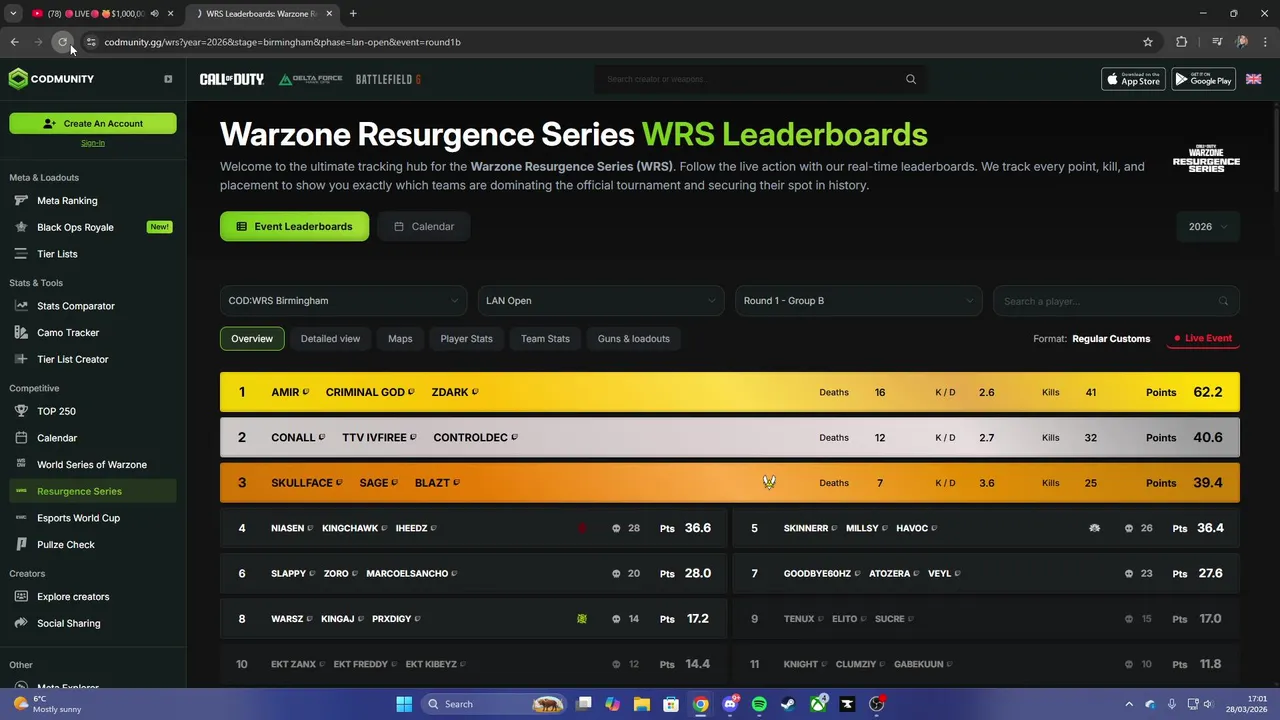The image size is (1280, 720).
Task: Open the Chrome extensions puzzle icon
Action: click(1182, 42)
